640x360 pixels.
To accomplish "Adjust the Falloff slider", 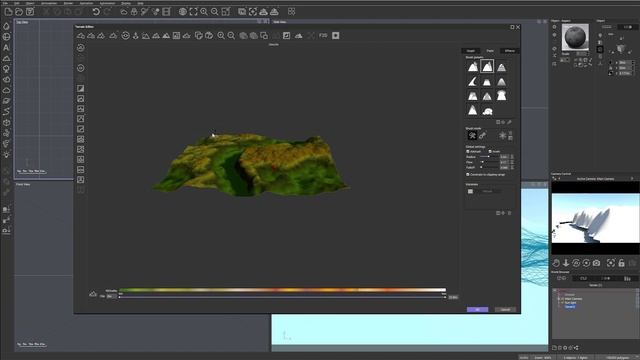I will point(489,167).
